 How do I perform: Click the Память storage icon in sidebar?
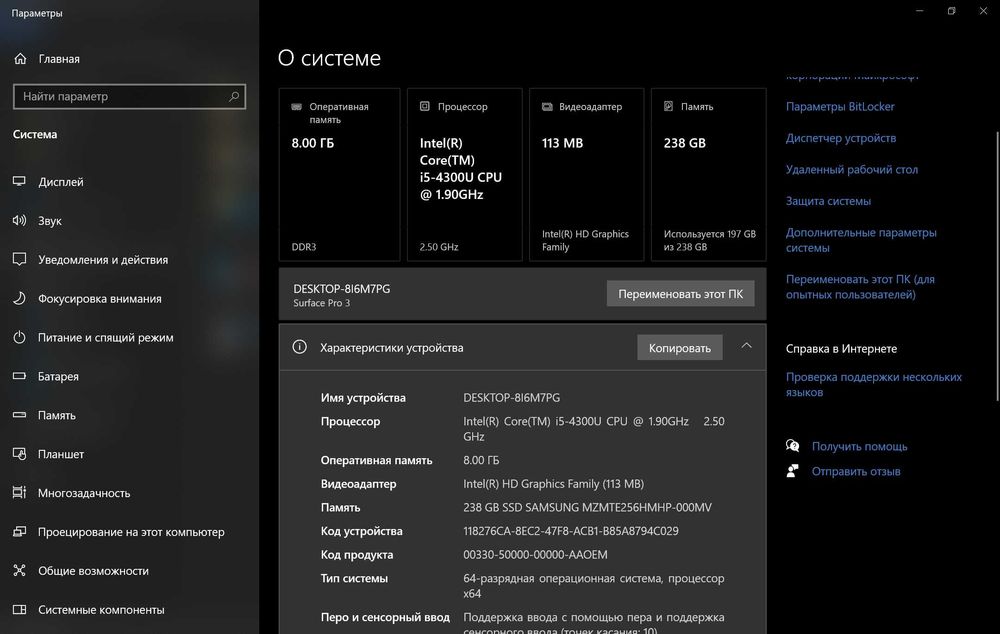click(x=20, y=415)
